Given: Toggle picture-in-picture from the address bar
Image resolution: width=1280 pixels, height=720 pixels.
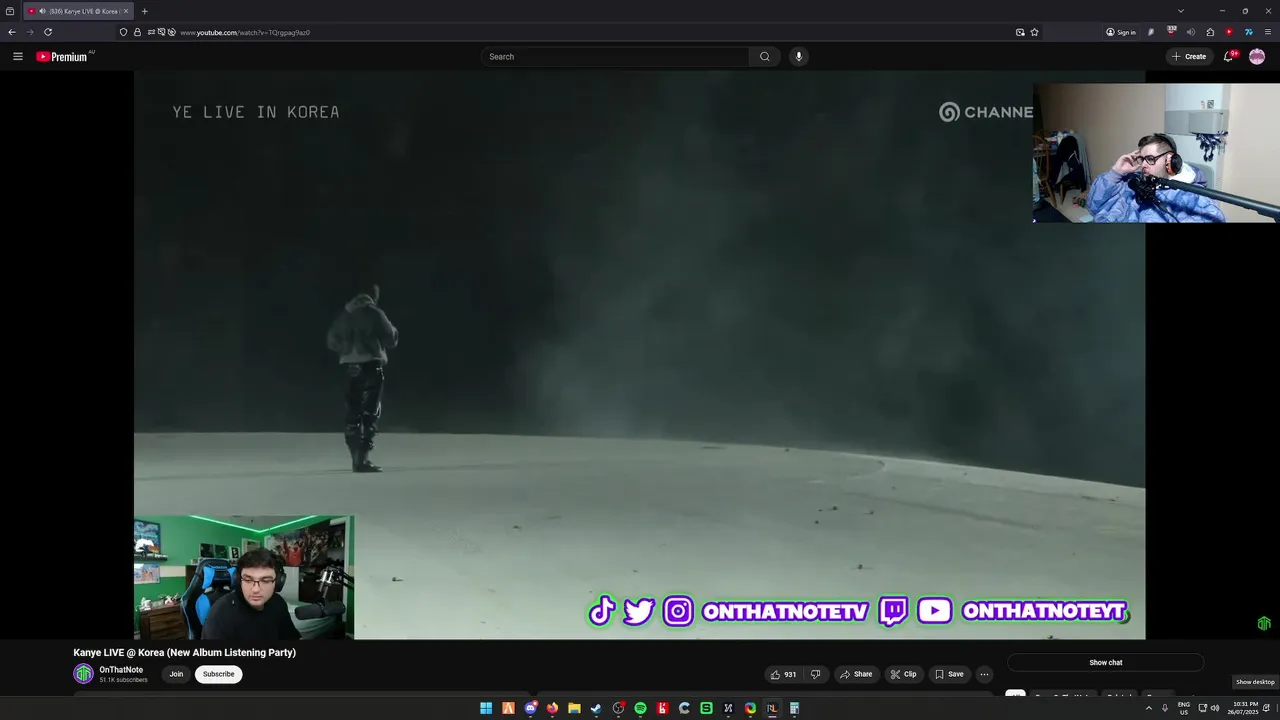Looking at the screenshot, I should 1020,32.
